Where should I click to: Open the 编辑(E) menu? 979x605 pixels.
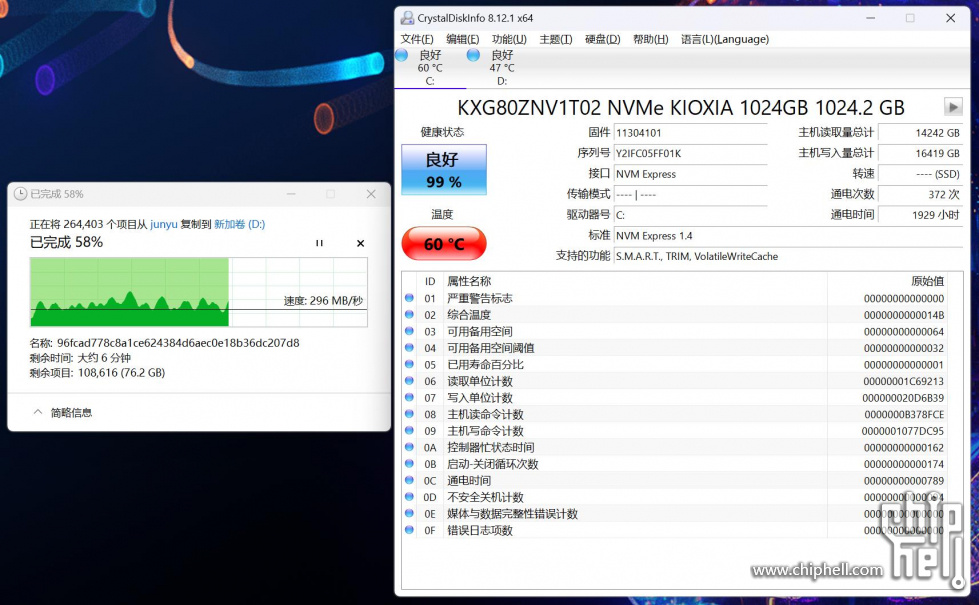point(462,39)
